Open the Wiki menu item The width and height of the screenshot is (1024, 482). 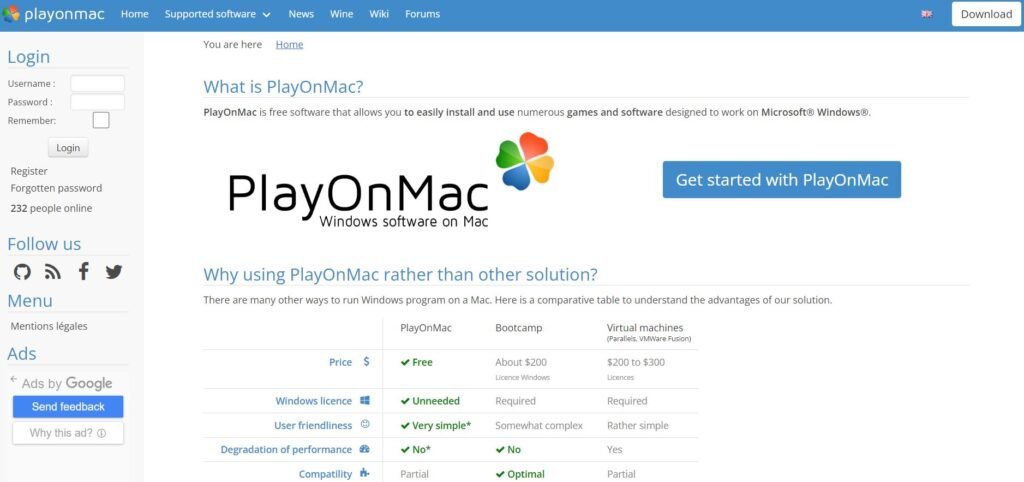click(379, 14)
